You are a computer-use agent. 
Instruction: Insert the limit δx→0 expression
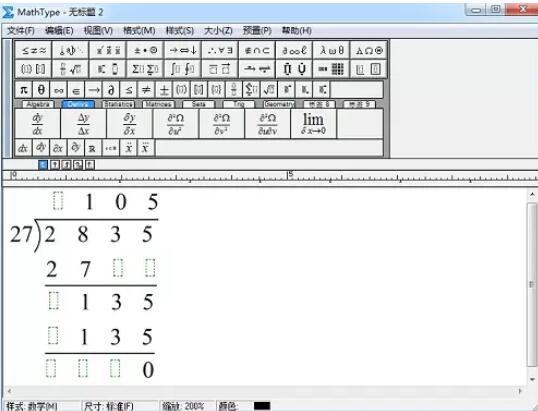[313, 124]
